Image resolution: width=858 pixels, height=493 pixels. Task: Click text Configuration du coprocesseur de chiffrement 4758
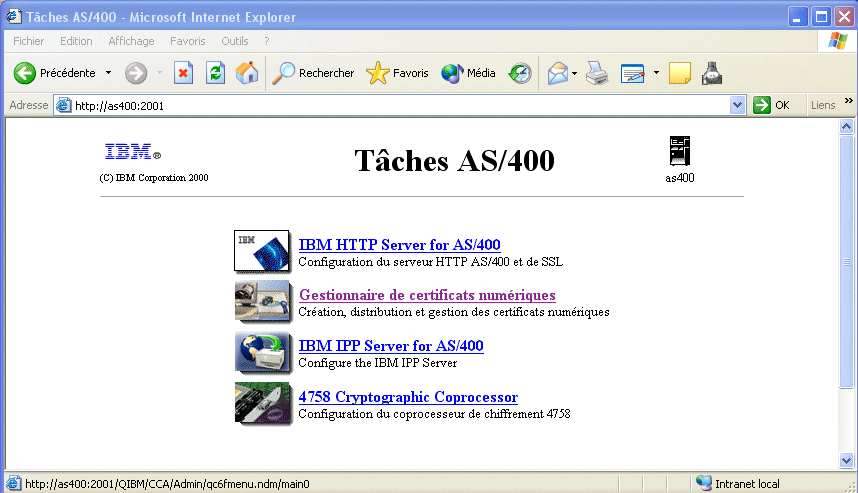[x=434, y=414]
